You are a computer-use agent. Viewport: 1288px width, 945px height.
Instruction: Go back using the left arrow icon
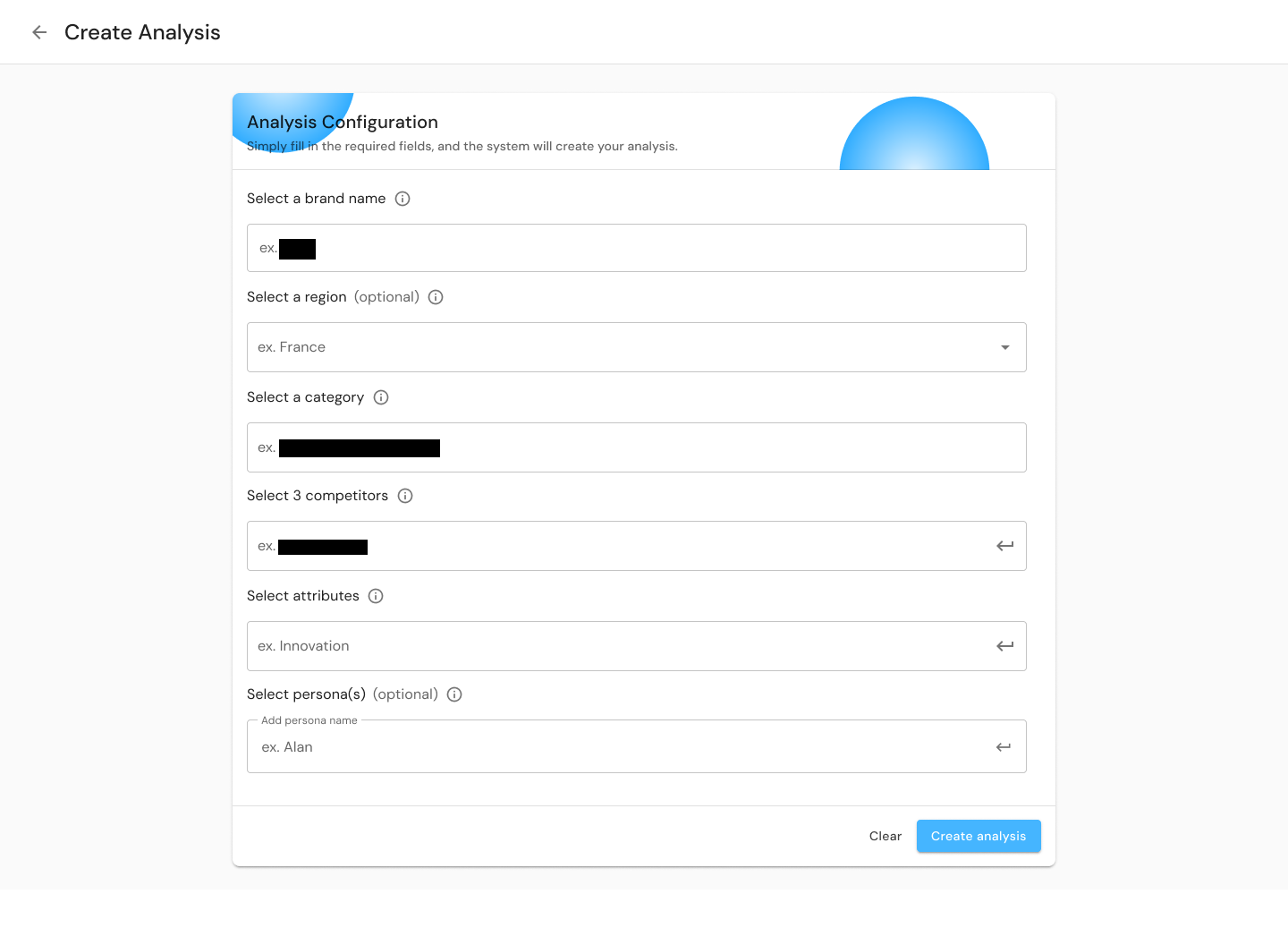(39, 32)
